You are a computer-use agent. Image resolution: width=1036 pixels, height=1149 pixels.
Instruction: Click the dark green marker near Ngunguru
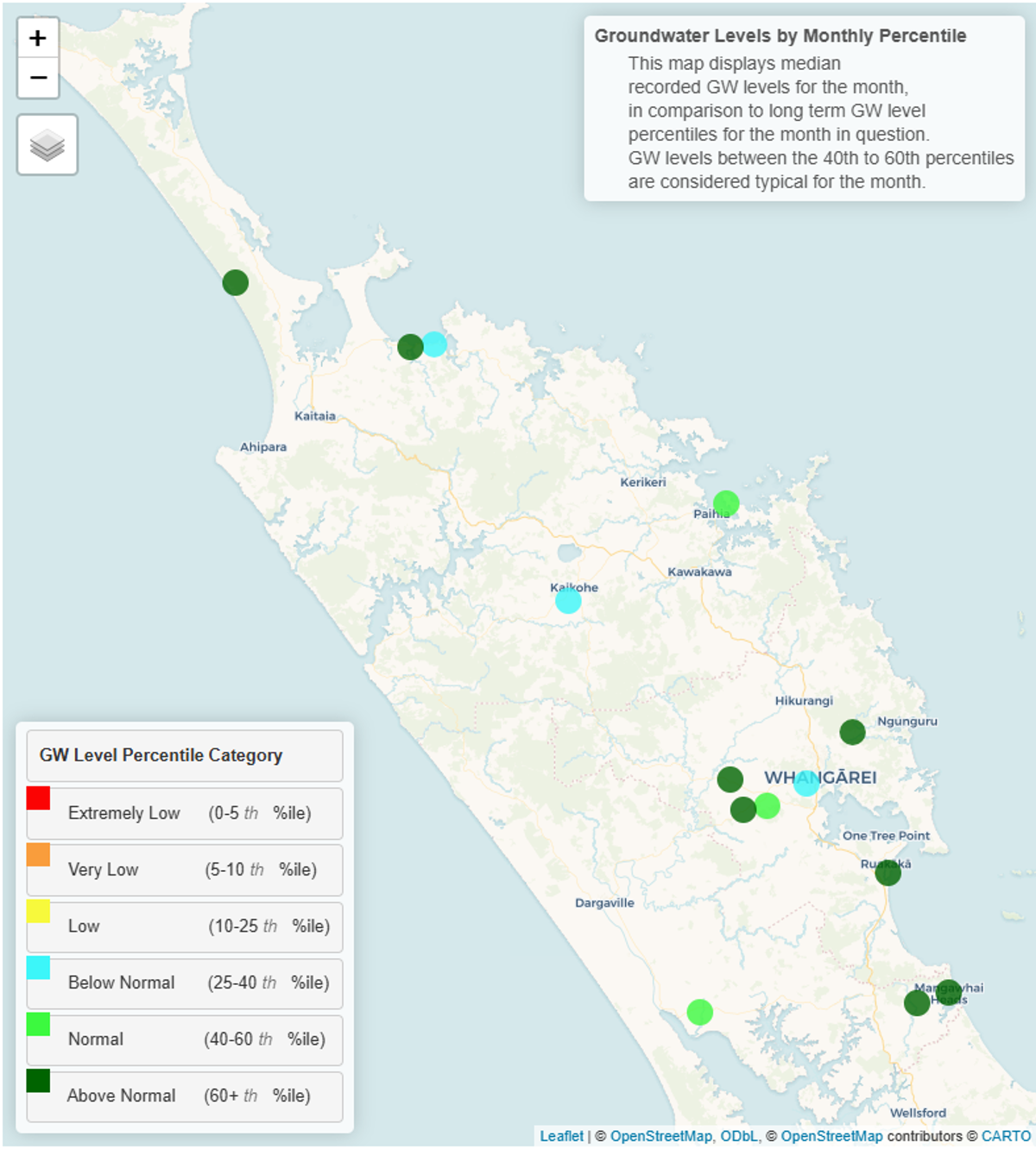[x=852, y=732]
